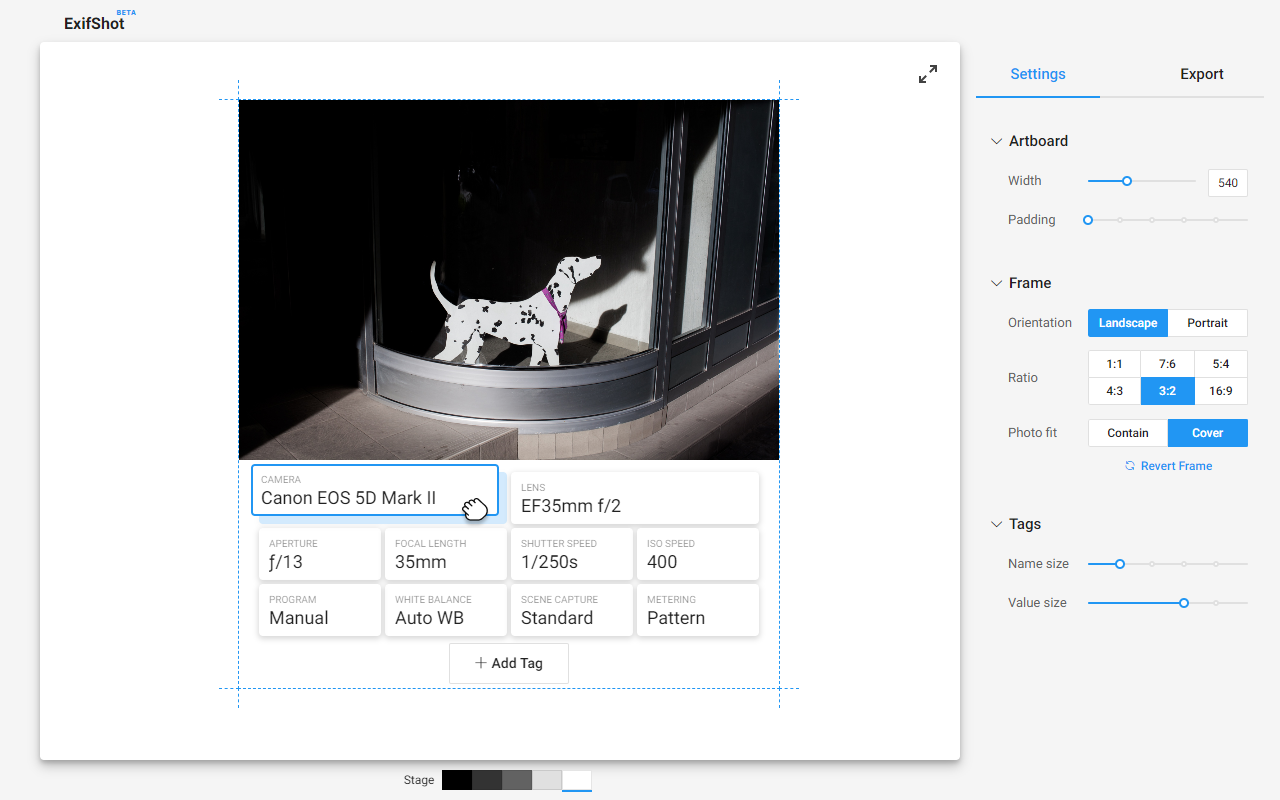Set photo fit to Cover

point(1208,433)
